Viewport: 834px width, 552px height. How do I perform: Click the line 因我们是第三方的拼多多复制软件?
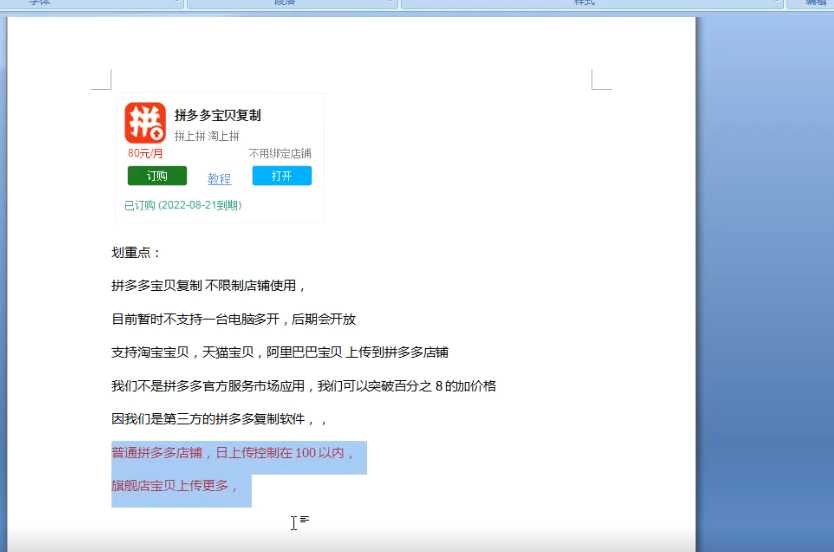coord(219,419)
